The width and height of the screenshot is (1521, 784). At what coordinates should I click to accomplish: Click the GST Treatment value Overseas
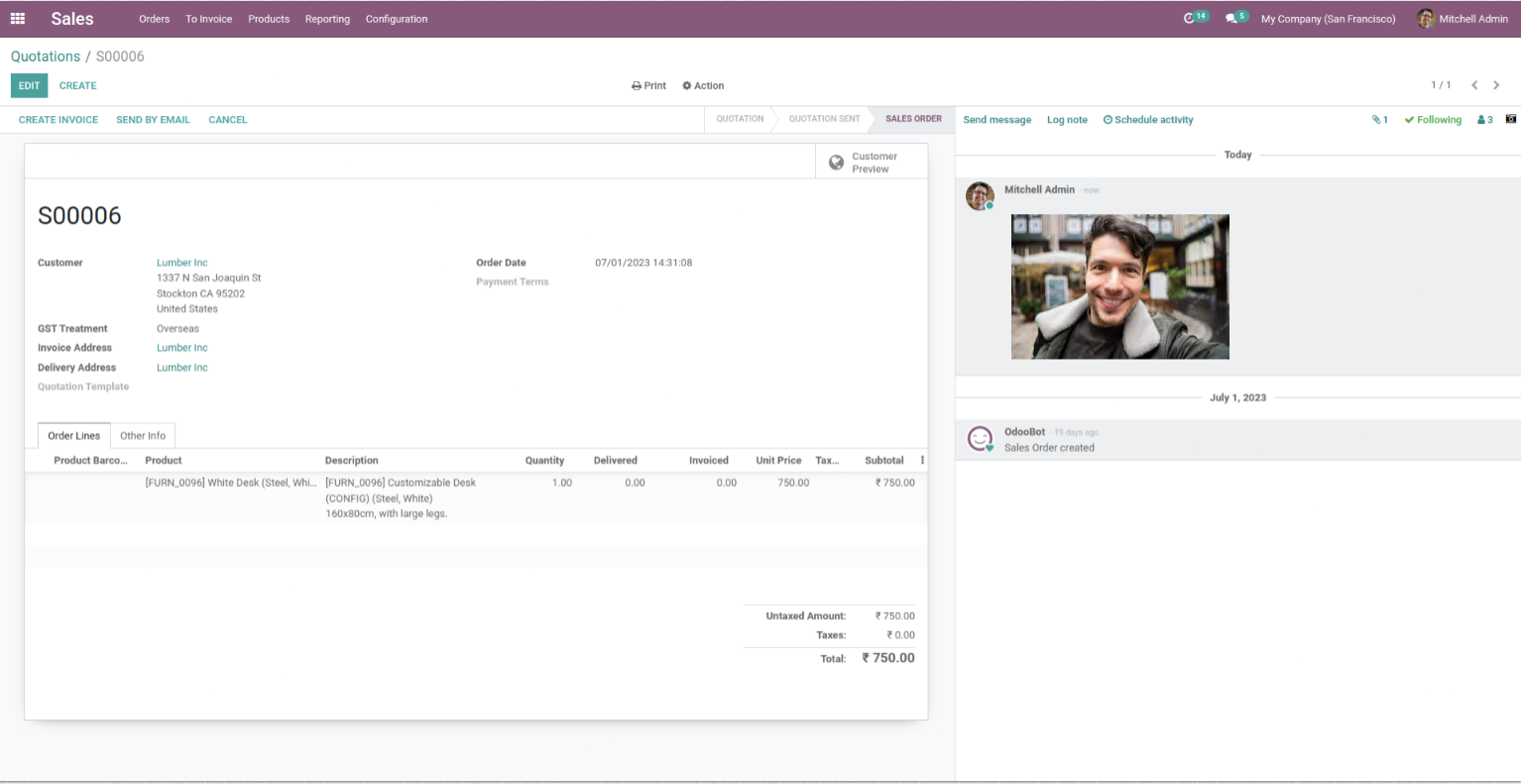(x=177, y=329)
